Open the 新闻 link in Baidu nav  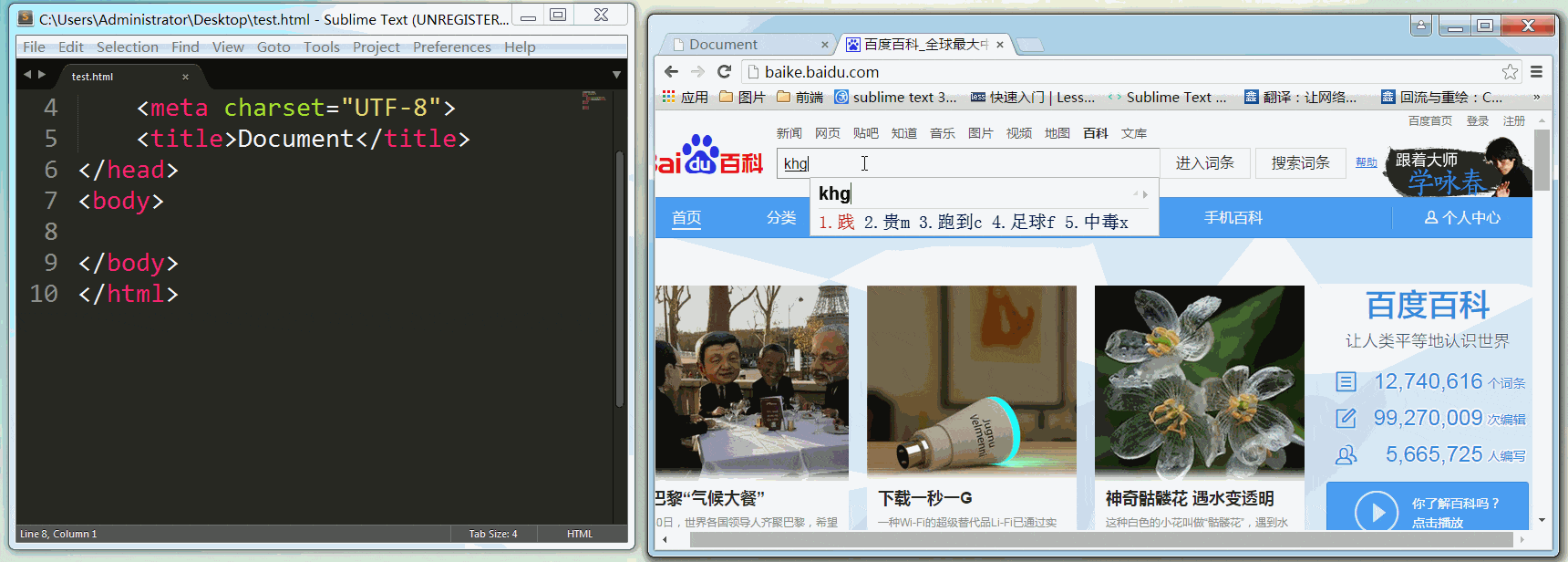[x=789, y=133]
